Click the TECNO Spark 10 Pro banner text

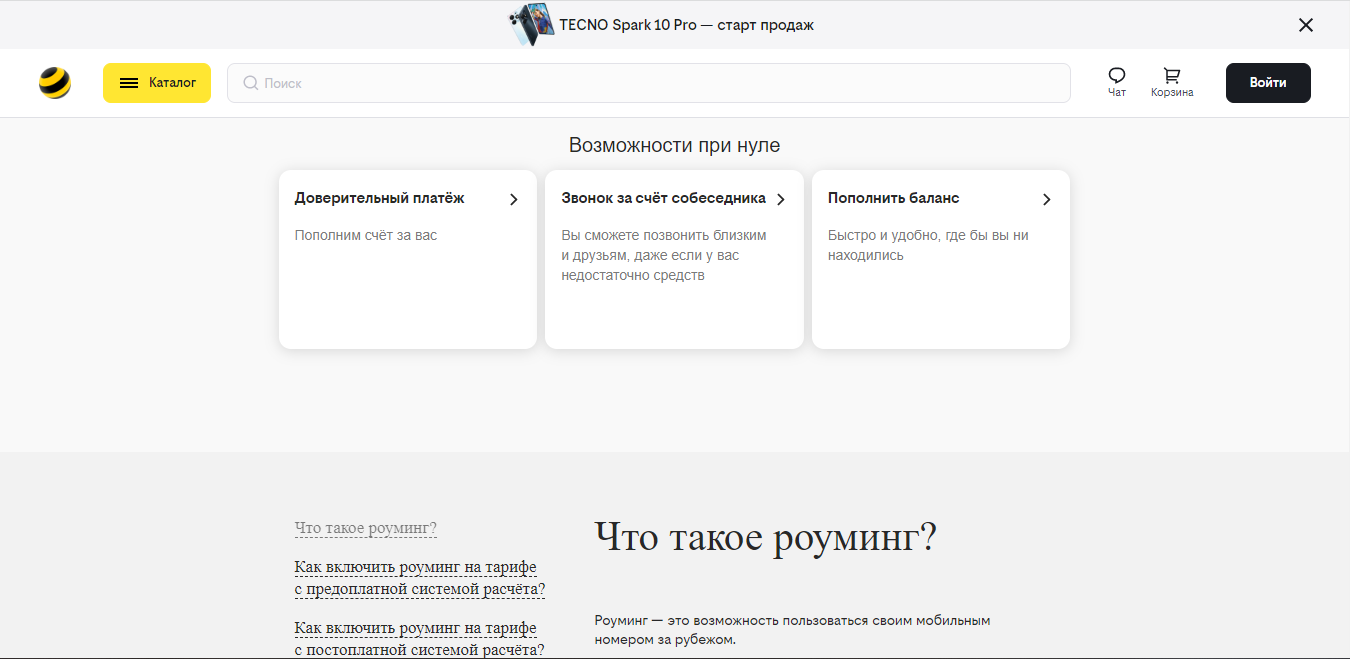(x=686, y=25)
